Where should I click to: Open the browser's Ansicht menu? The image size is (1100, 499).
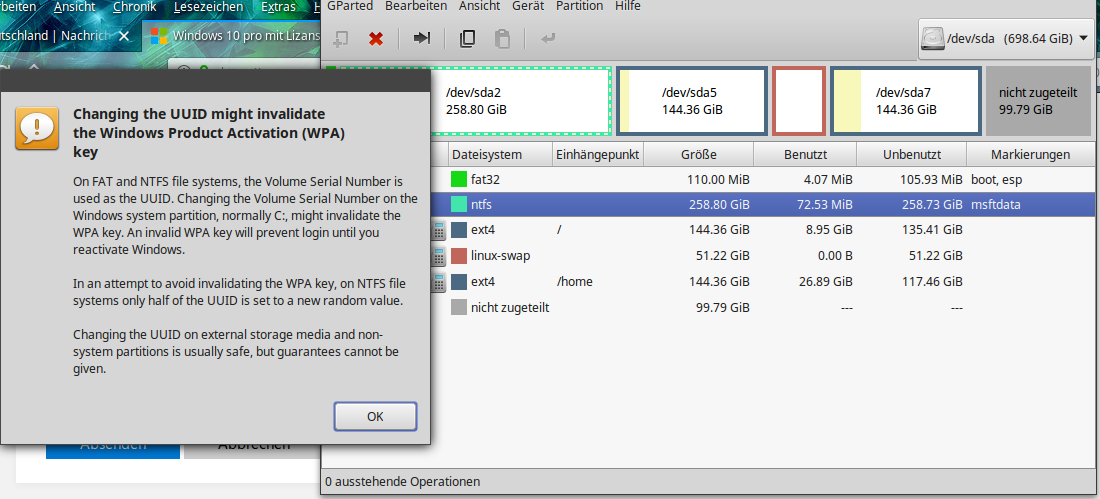[x=74, y=7]
